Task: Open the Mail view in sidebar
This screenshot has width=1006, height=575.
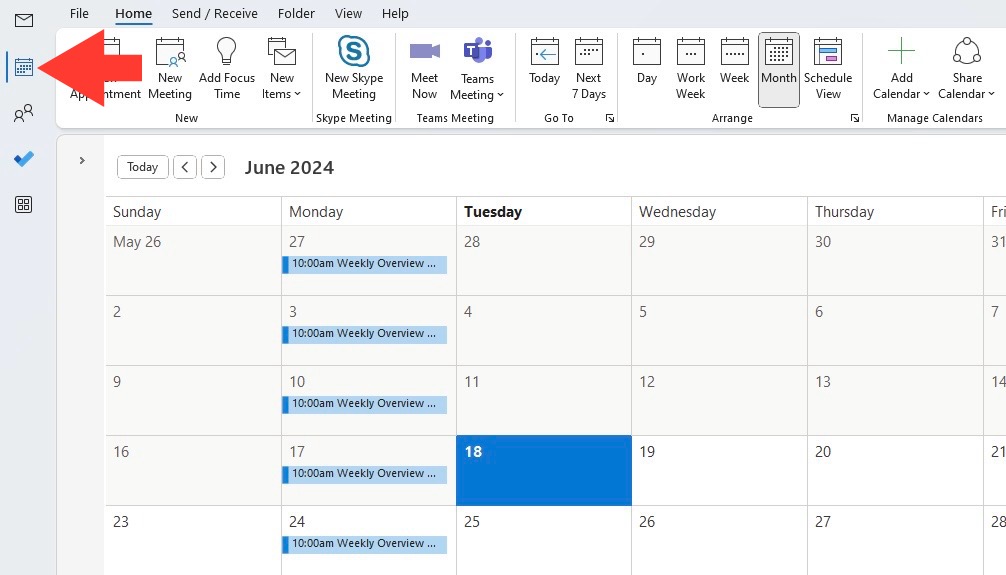Action: click(24, 21)
